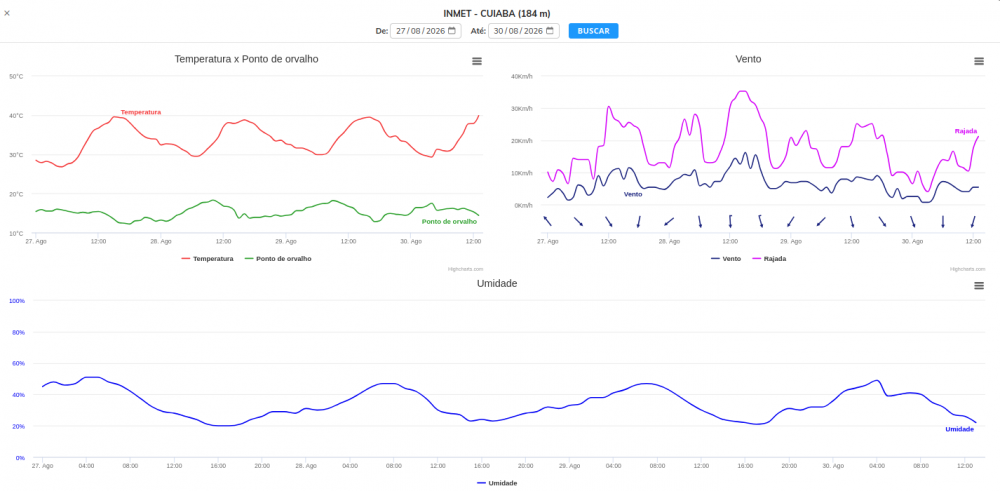This screenshot has width=1000, height=491.
Task: Click the magenta Rajada label on the wind chart
Action: [x=966, y=131]
